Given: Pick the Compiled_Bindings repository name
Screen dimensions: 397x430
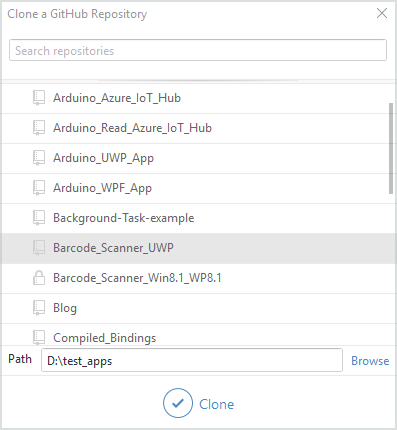Looking at the screenshot, I should [x=105, y=338].
